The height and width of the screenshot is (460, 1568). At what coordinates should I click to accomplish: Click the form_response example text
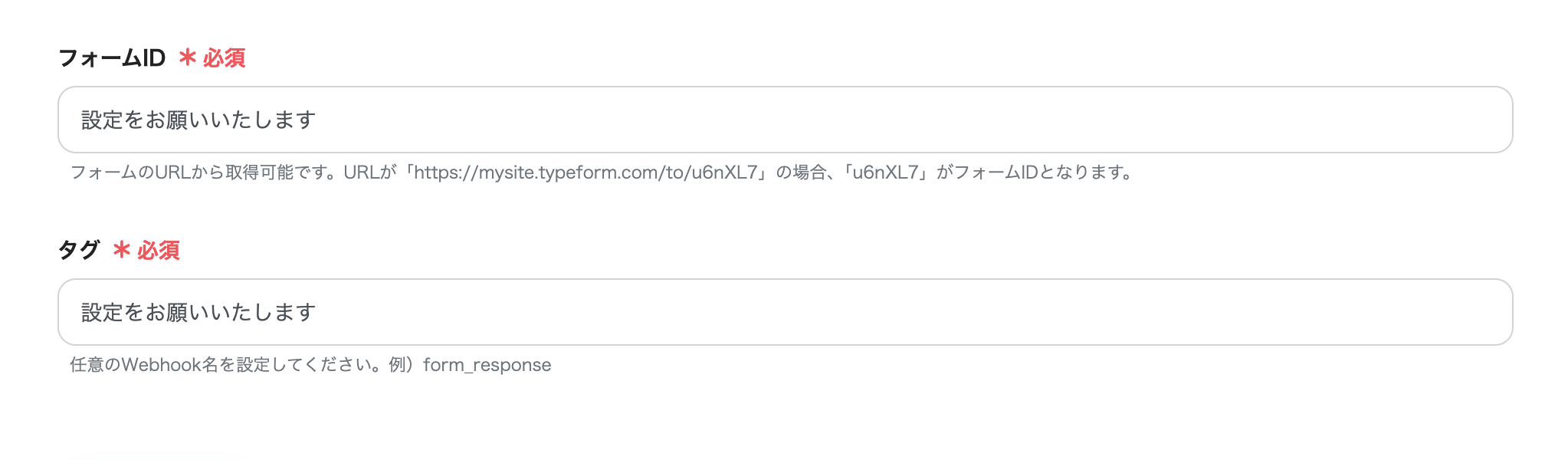pyautogui.click(x=488, y=366)
